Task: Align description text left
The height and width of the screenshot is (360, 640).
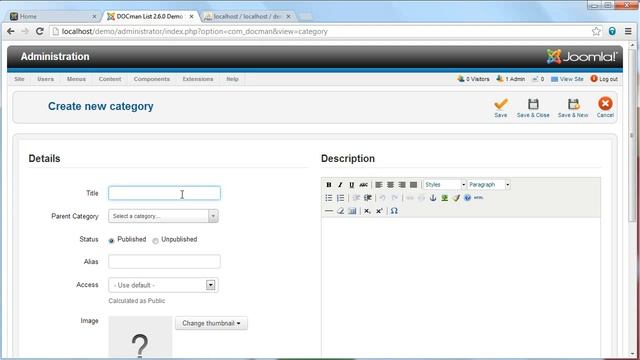Action: [x=379, y=185]
